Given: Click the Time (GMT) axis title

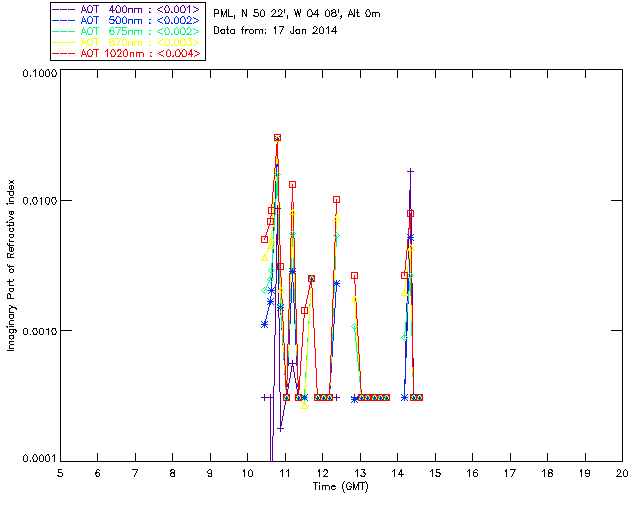Looking at the screenshot, I should click(341, 486).
